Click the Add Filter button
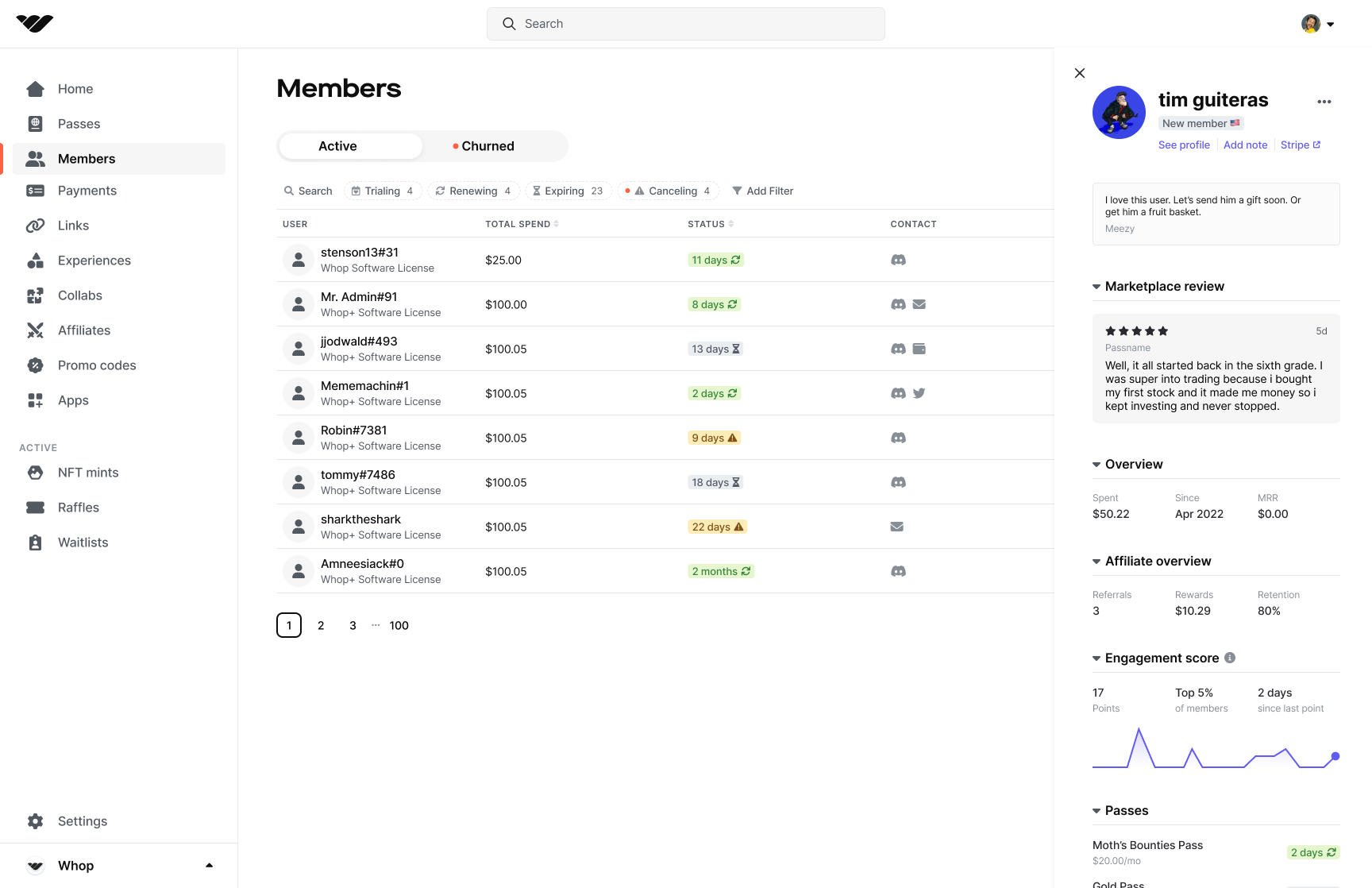Image resolution: width=1372 pixels, height=888 pixels. pos(762,191)
